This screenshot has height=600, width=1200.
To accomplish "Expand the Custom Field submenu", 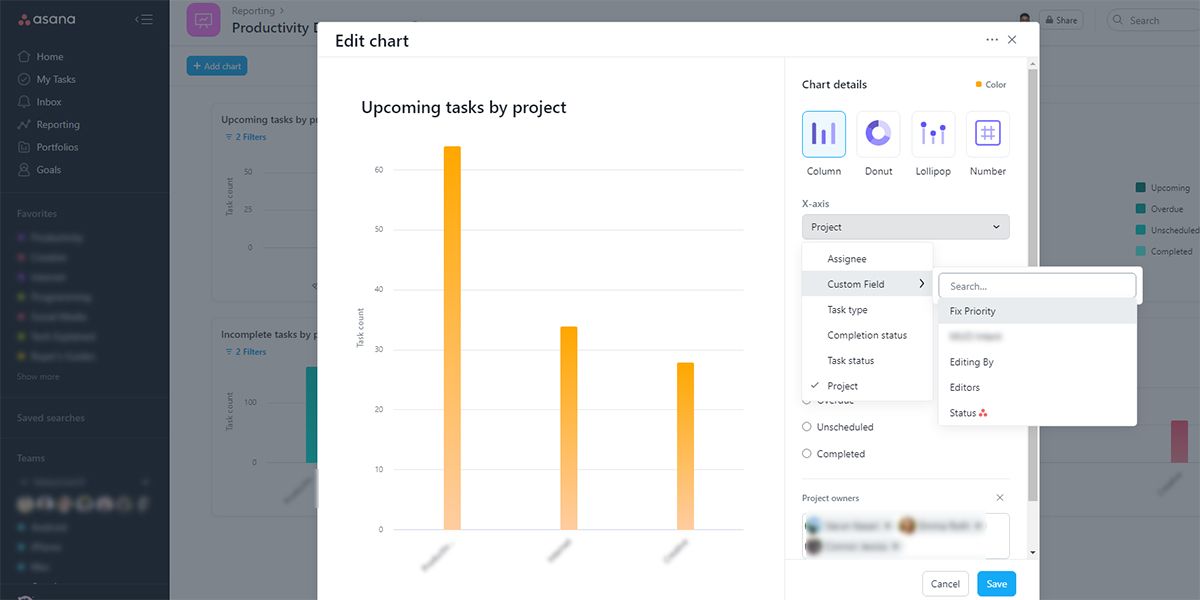I will (x=866, y=284).
